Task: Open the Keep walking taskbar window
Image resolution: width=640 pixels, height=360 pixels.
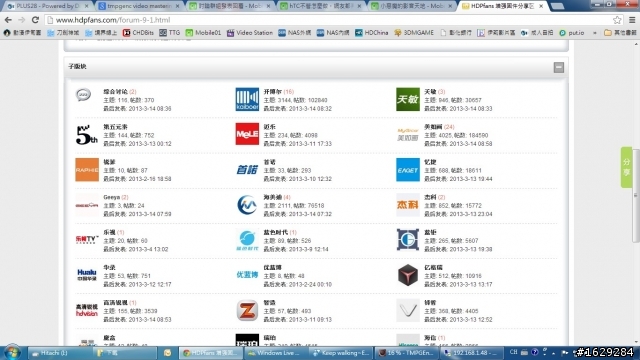Action: (x=340, y=353)
